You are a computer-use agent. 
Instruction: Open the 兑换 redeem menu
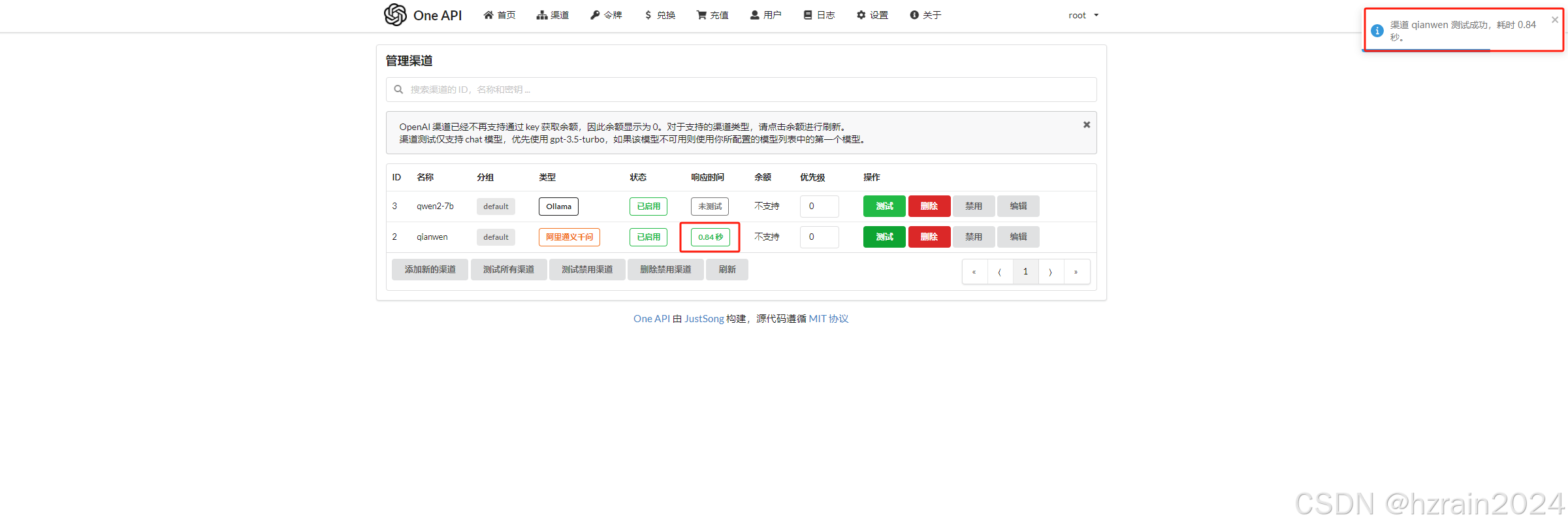(660, 15)
